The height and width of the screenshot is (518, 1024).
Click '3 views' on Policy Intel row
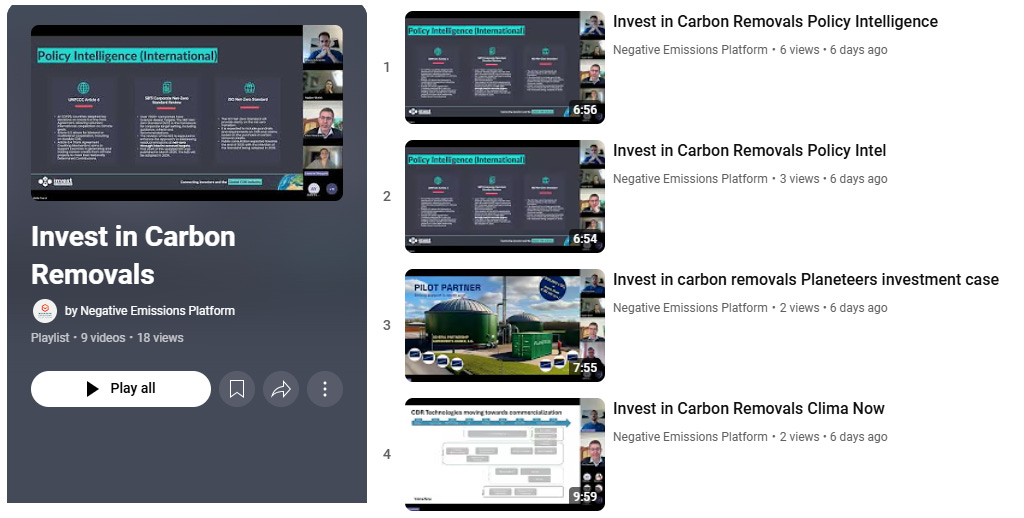click(x=799, y=178)
